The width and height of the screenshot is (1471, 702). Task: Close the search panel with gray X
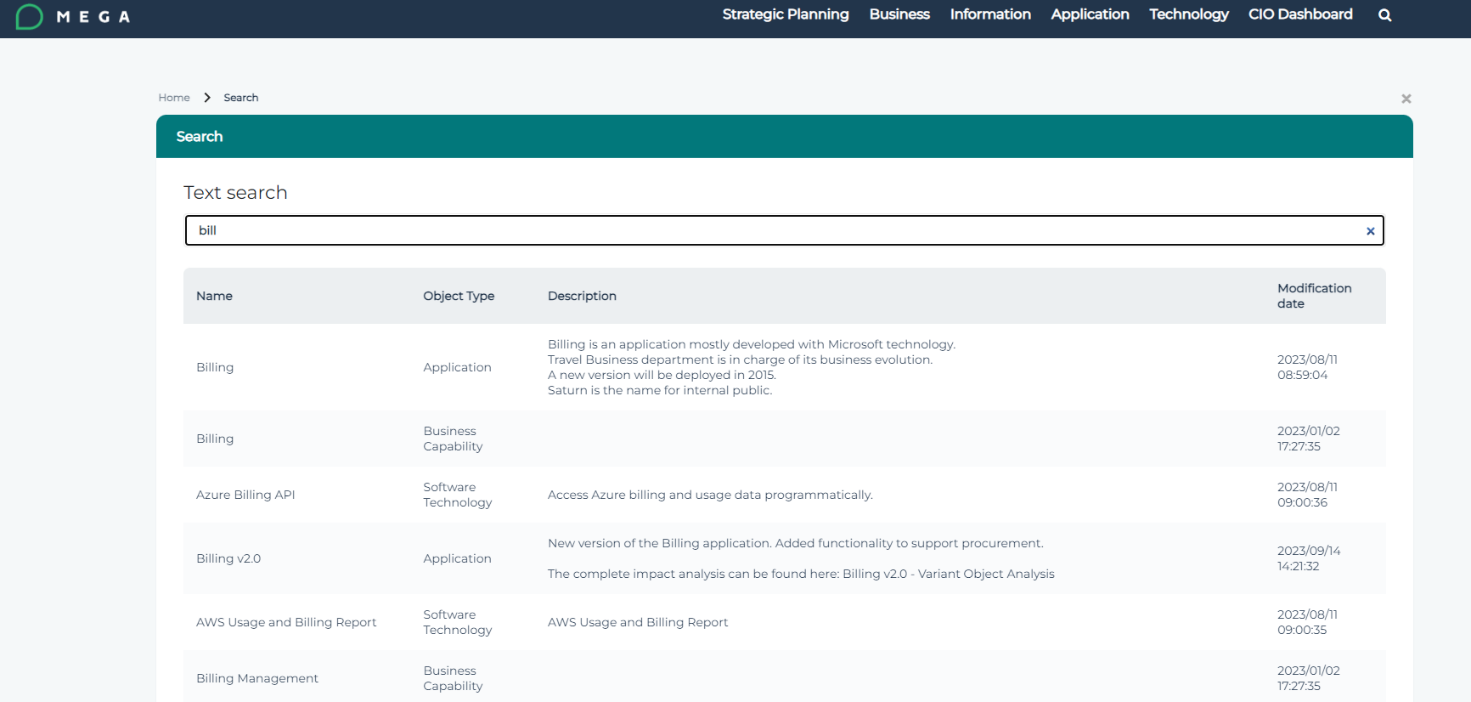point(1406,99)
